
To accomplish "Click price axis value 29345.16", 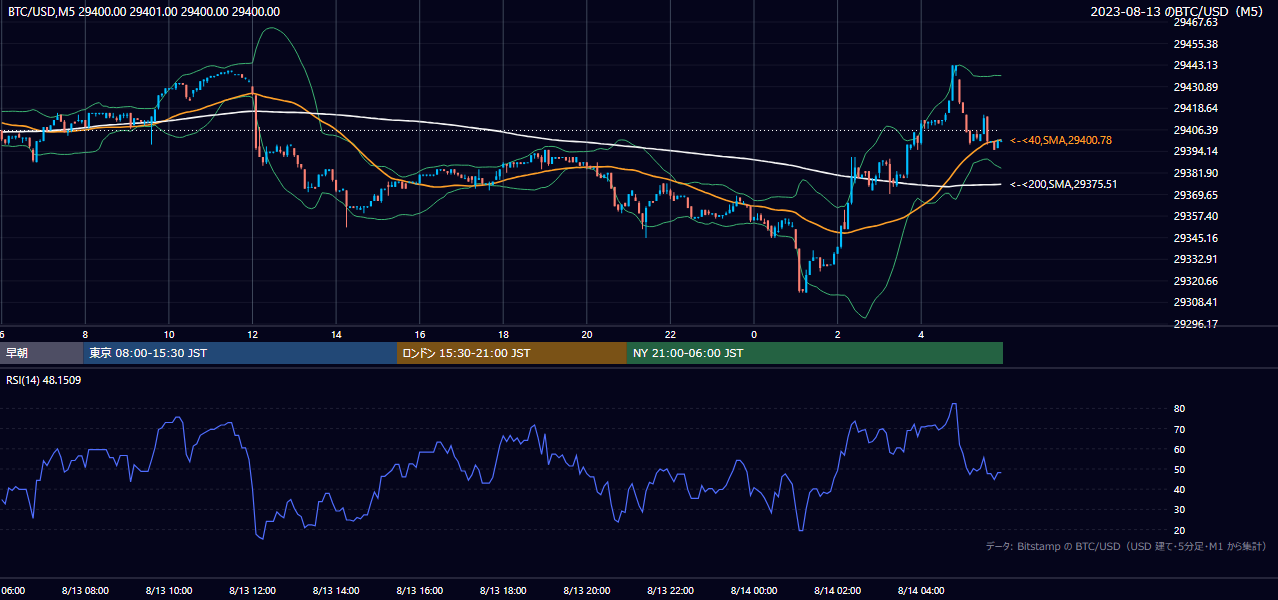I will point(1195,238).
